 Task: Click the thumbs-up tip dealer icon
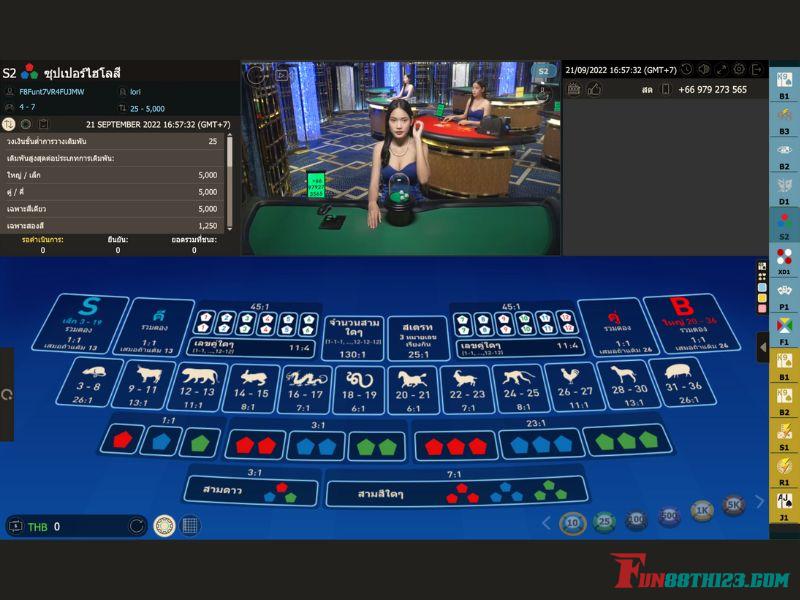tap(594, 89)
